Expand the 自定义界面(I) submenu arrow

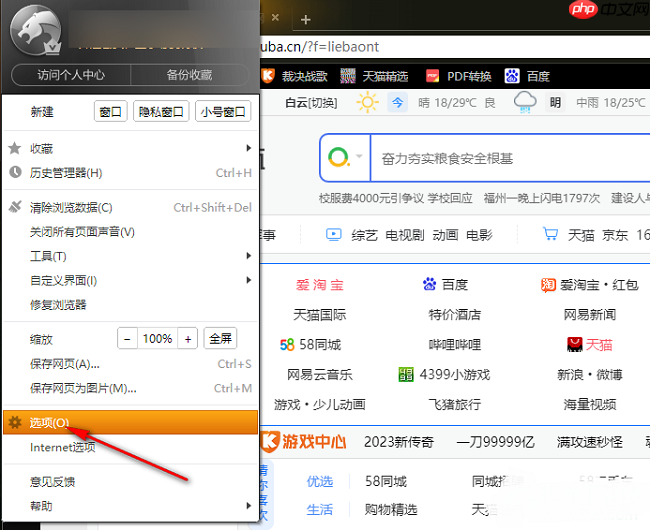(249, 280)
